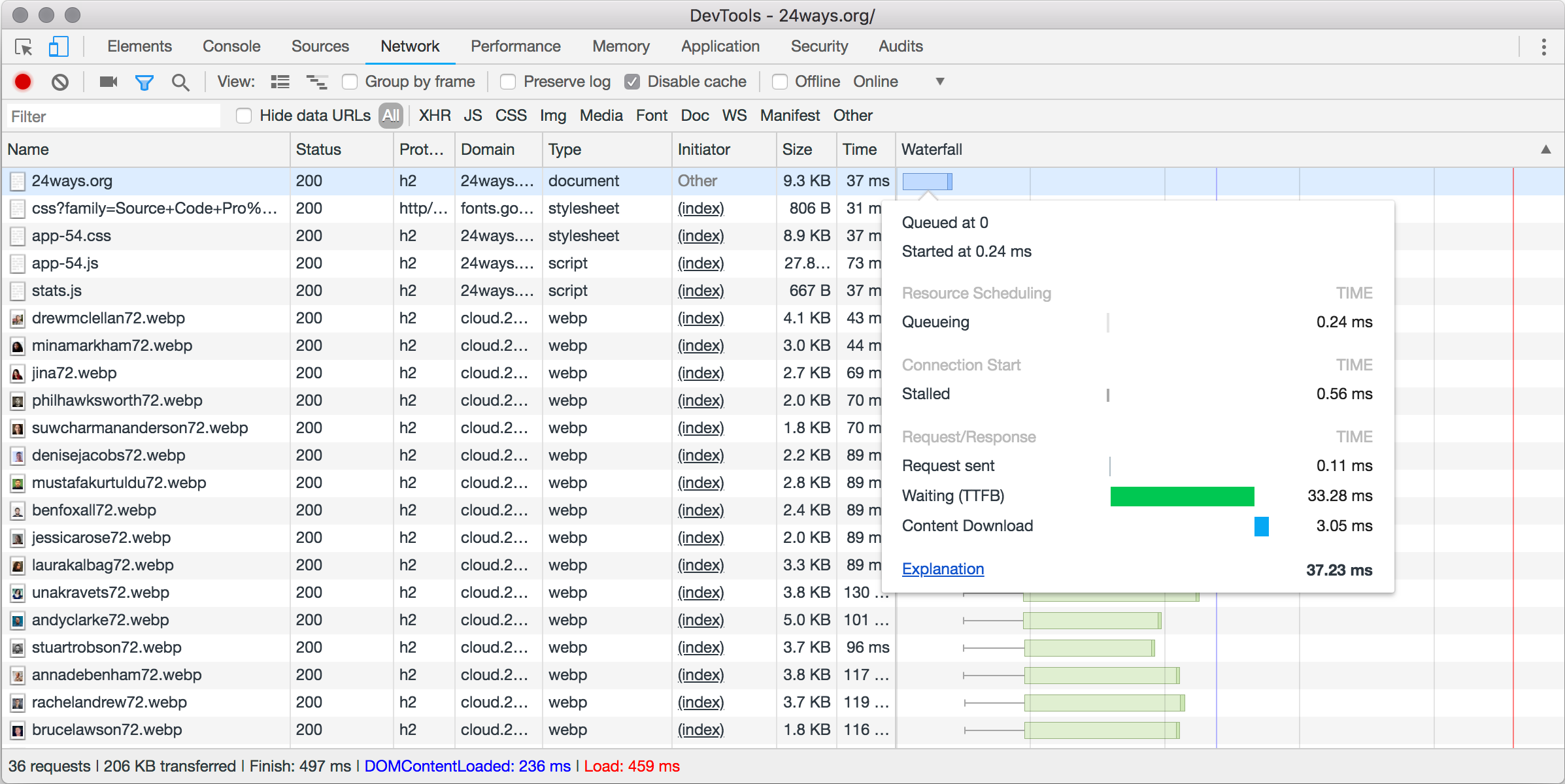Click the (index) initiator link for stats.js
Image resolution: width=1565 pixels, height=784 pixels.
coord(701,291)
